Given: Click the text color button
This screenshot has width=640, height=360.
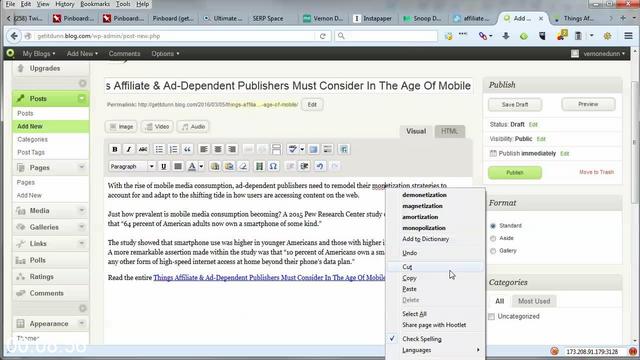Looking at the screenshot, I should point(191,166).
